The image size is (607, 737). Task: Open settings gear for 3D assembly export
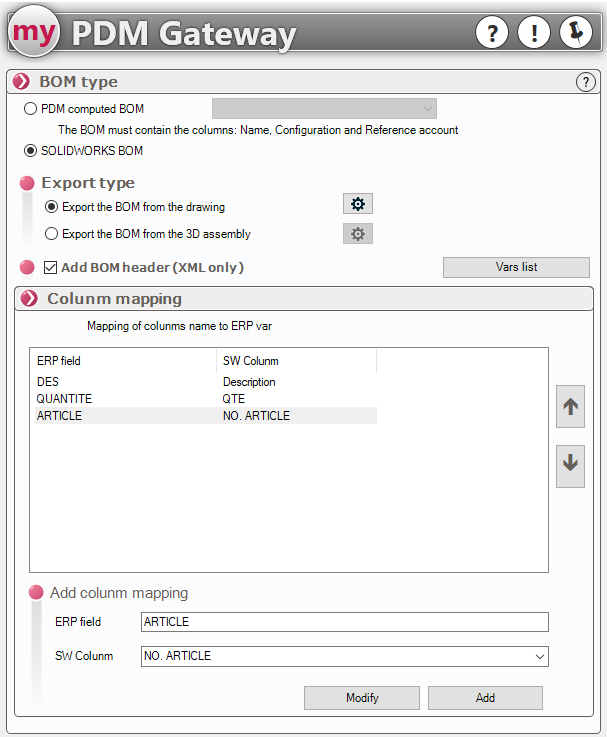(x=358, y=234)
